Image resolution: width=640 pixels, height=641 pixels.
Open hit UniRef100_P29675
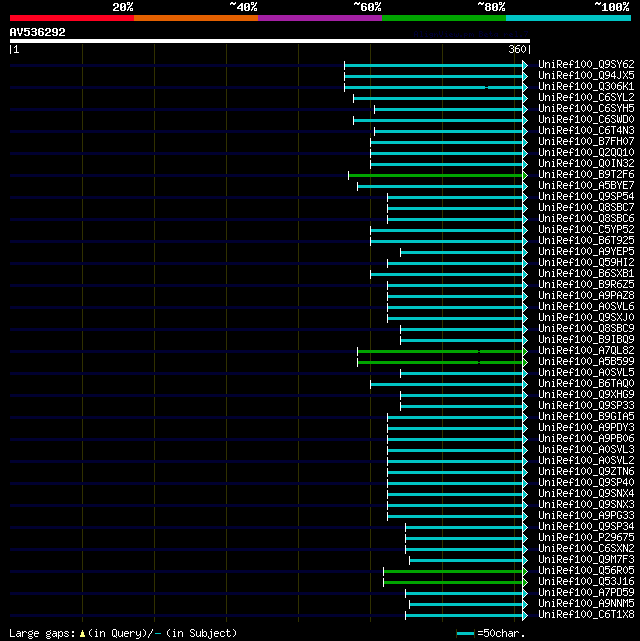[586, 538]
